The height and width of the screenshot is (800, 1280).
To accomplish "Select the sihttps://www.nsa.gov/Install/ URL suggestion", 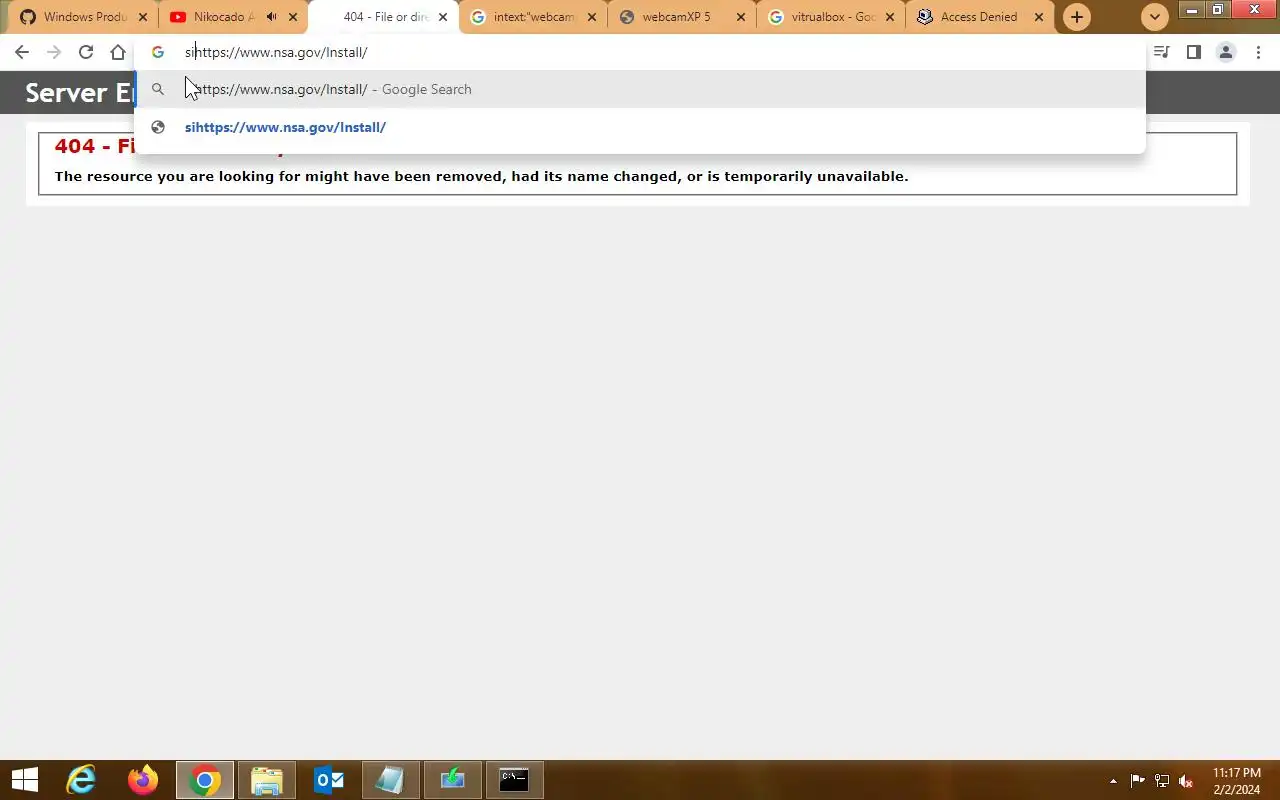I will [x=640, y=127].
